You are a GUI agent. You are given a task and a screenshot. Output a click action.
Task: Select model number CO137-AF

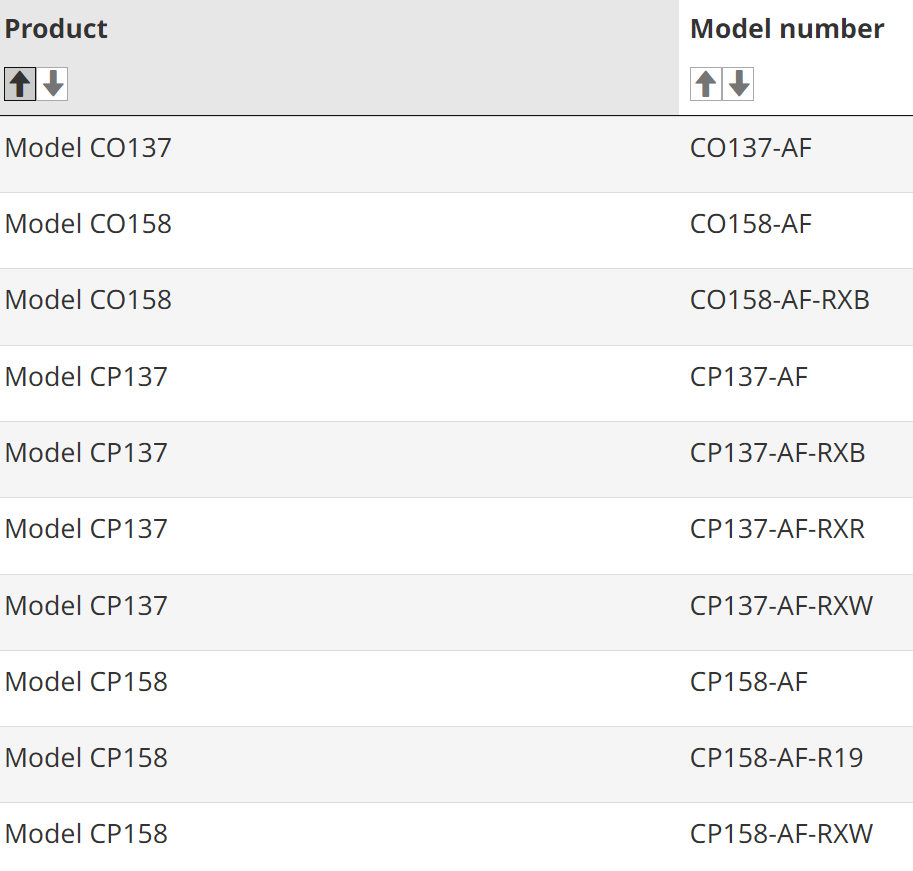pyautogui.click(x=751, y=147)
